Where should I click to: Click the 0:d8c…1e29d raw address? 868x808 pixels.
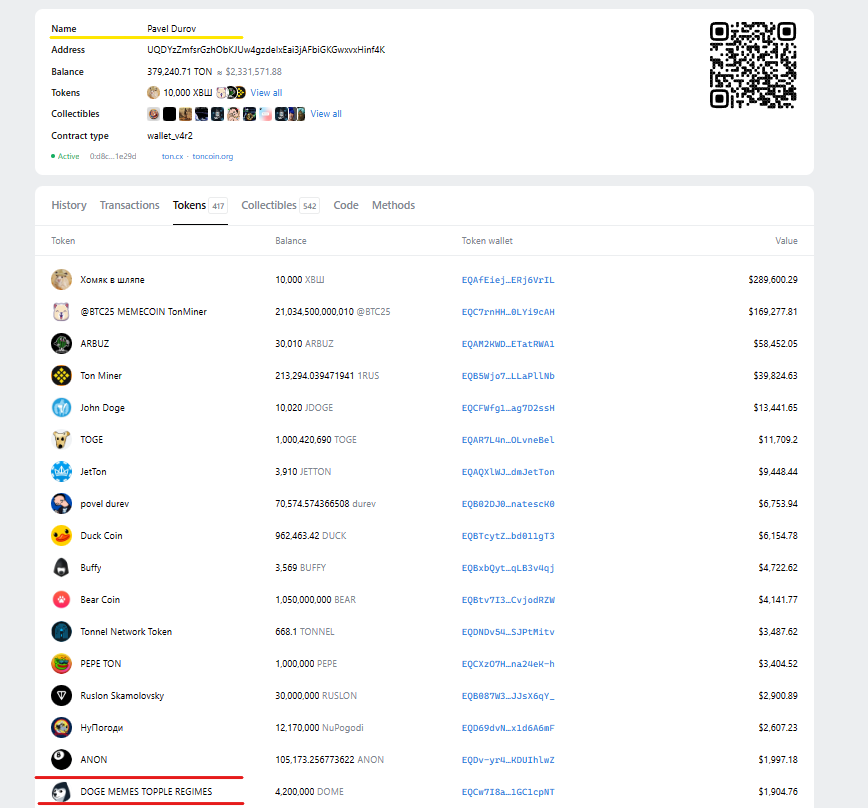(x=113, y=157)
